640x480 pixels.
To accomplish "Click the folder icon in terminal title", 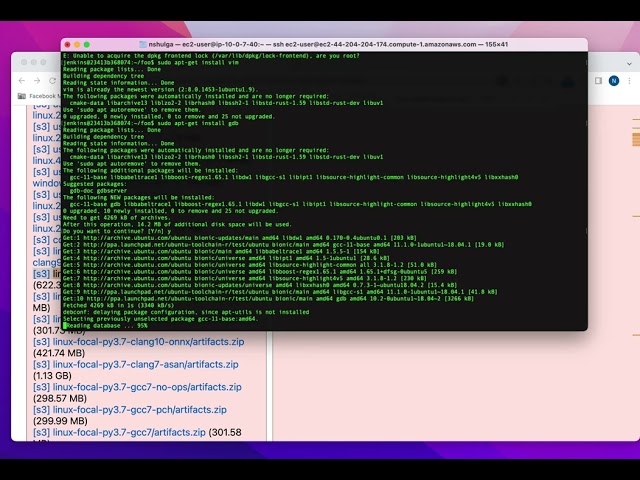I will [x=143, y=44].
